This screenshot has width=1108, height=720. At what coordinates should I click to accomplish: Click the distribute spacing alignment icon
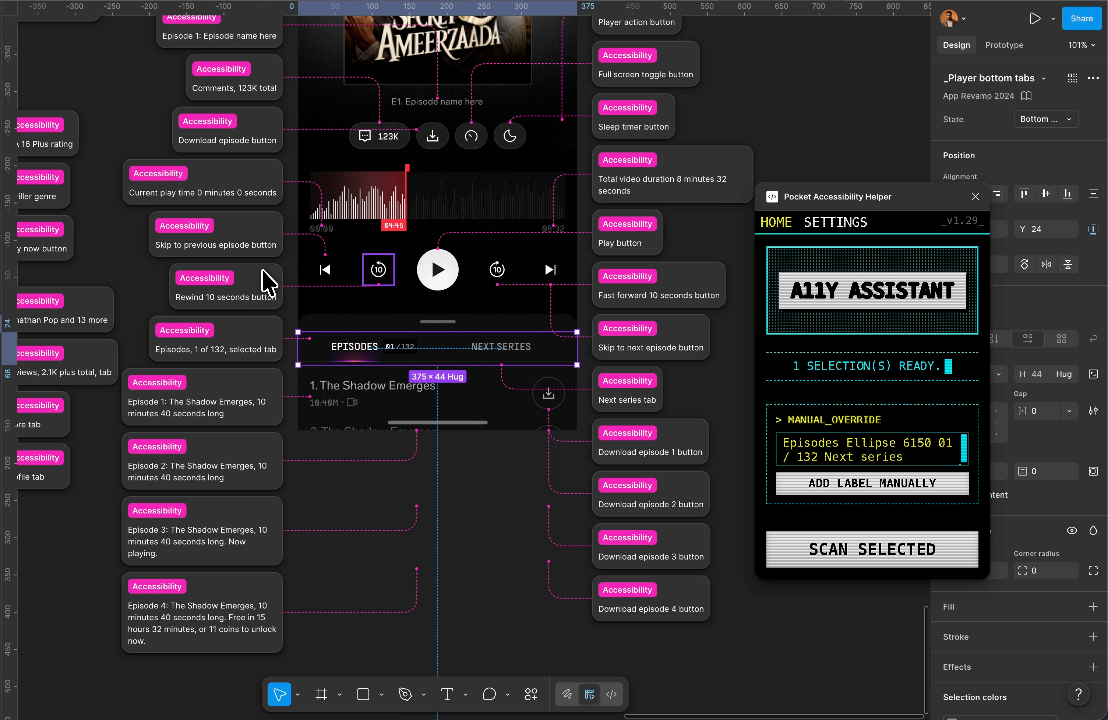pyautogui.click(x=1093, y=194)
